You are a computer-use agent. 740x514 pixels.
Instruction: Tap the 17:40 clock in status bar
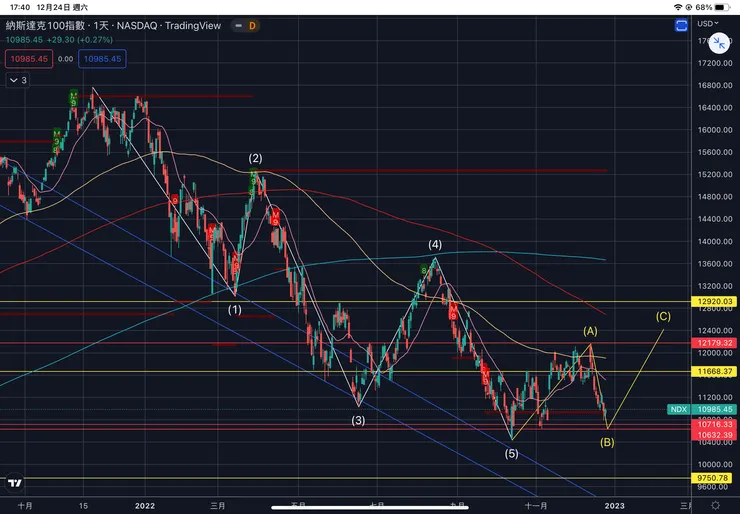click(20, 7)
